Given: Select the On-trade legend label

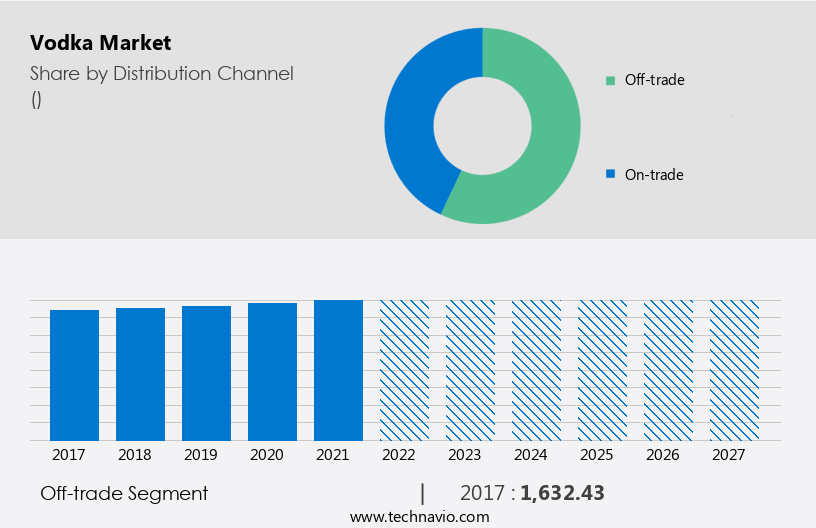Looking at the screenshot, I should [654, 175].
